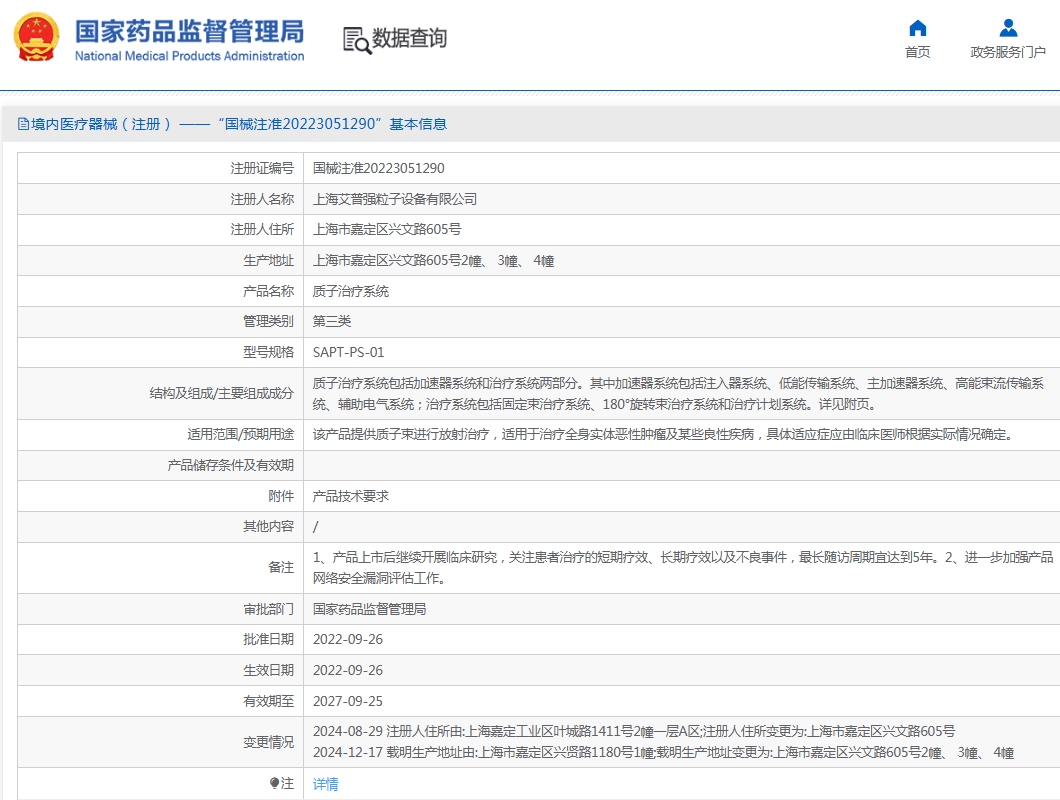
Task: Click the document icon before 境内医疗器械
Action: pyautogui.click(x=23, y=124)
